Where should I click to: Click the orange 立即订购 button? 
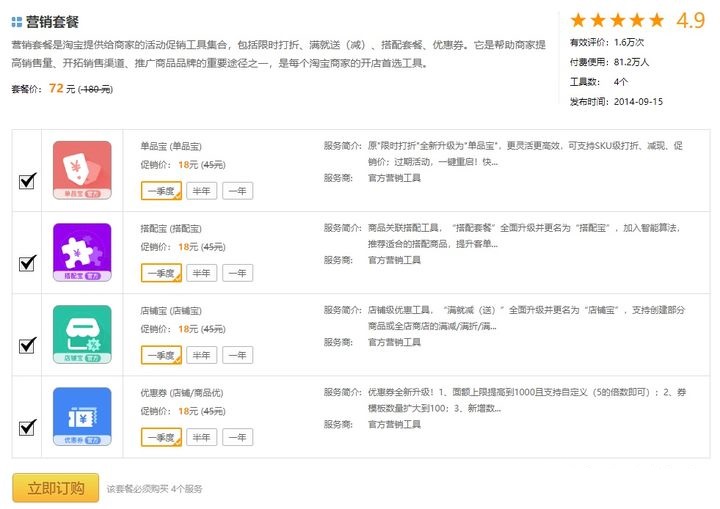click(x=55, y=488)
